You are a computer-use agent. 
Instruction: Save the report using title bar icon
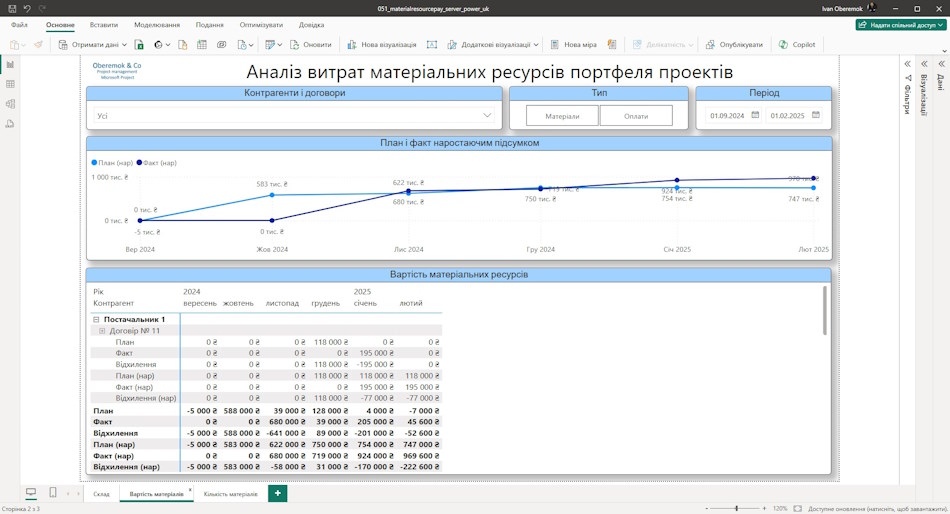[12, 8]
